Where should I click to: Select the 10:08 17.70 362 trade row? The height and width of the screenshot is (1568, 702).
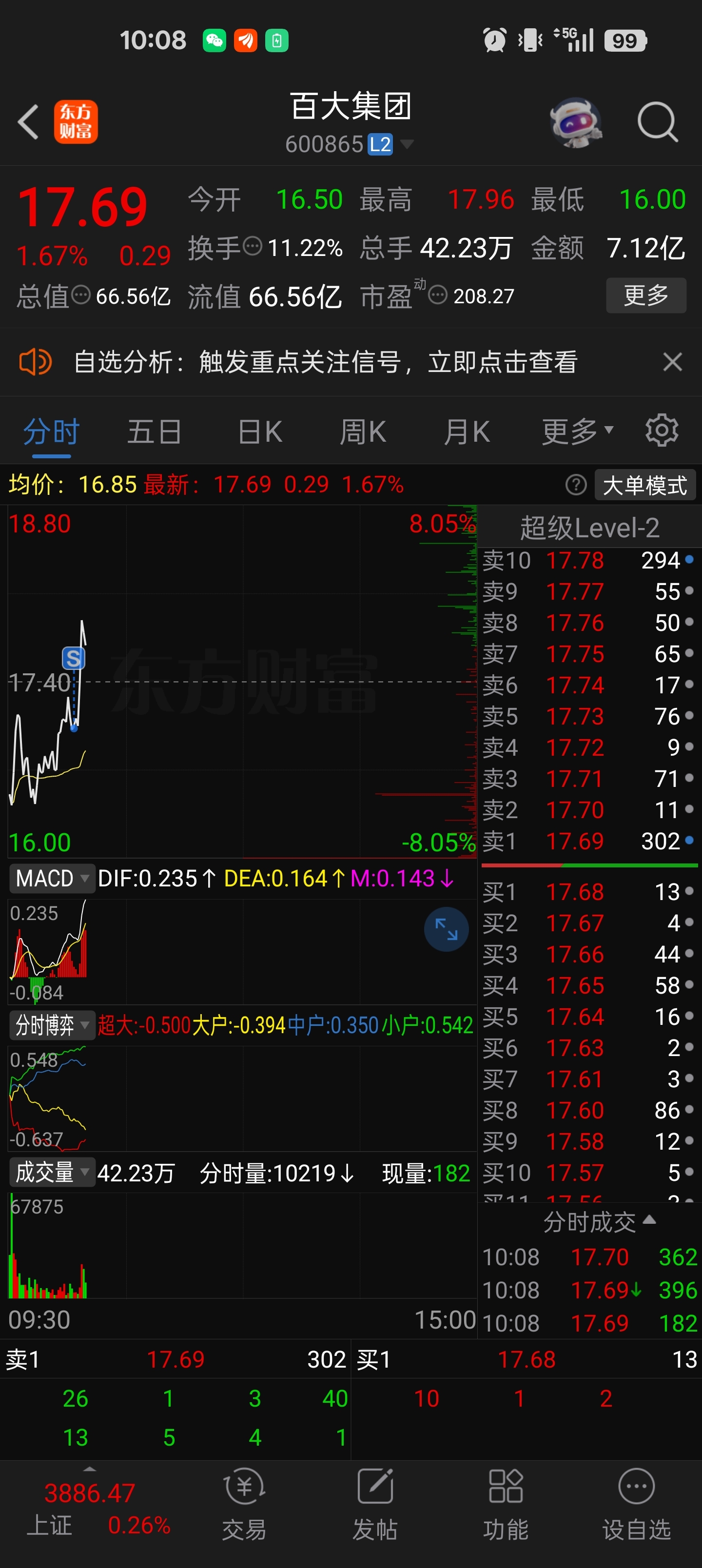[x=589, y=1257]
